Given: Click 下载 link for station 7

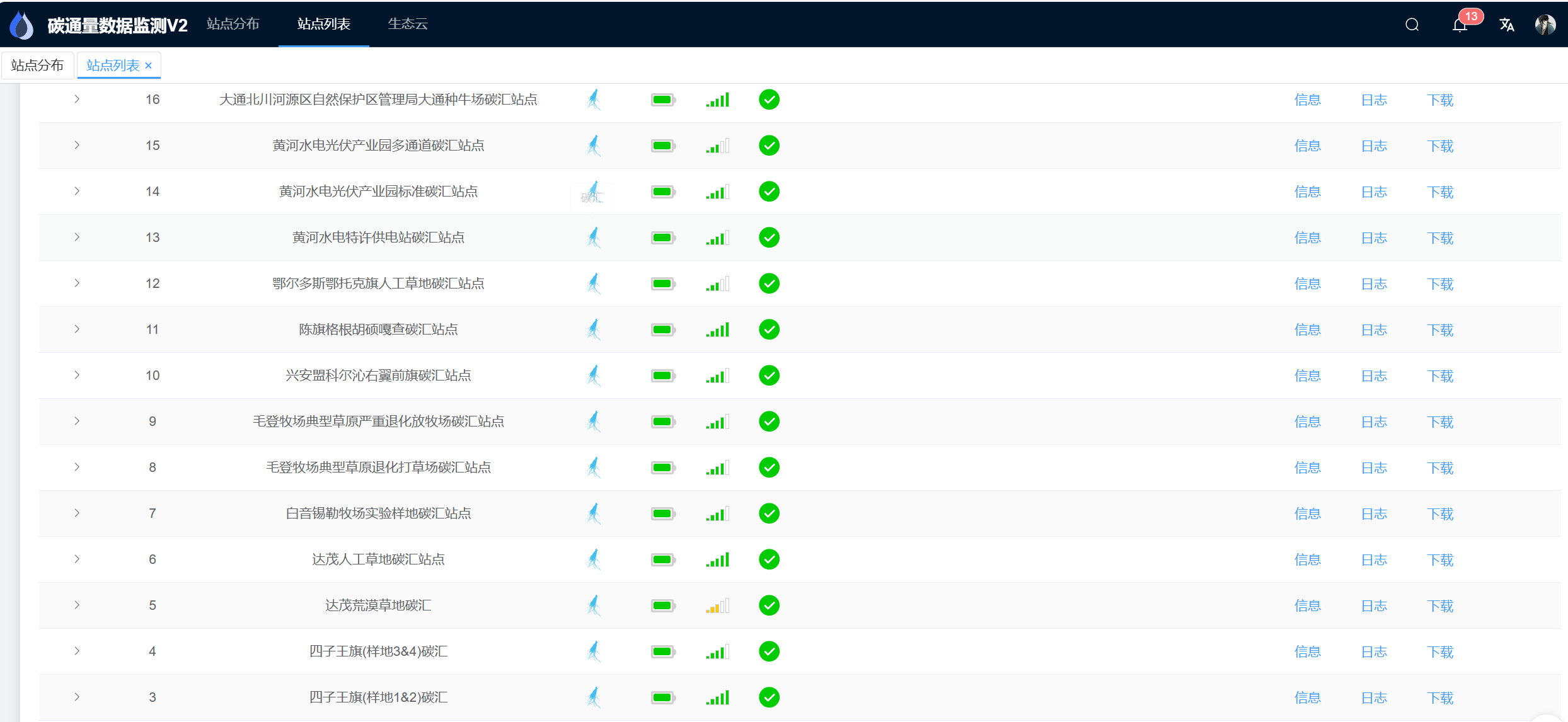Looking at the screenshot, I should point(1440,514).
